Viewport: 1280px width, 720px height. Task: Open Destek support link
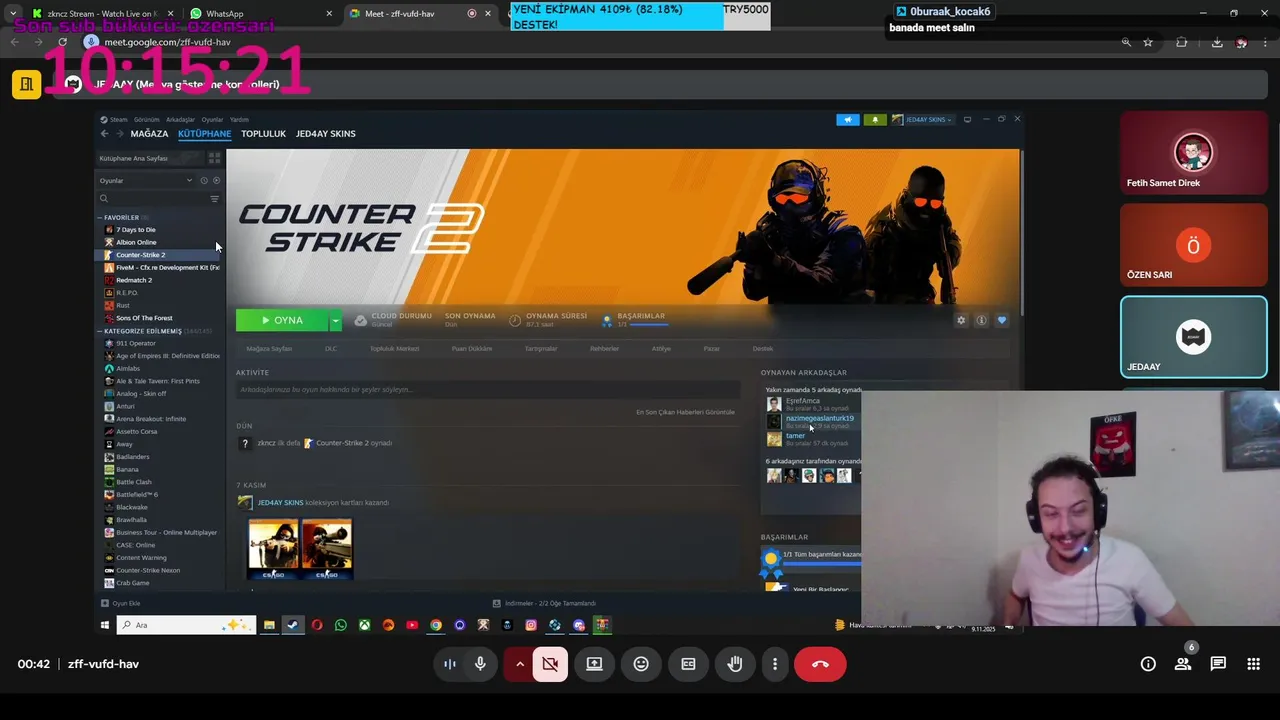[763, 348]
